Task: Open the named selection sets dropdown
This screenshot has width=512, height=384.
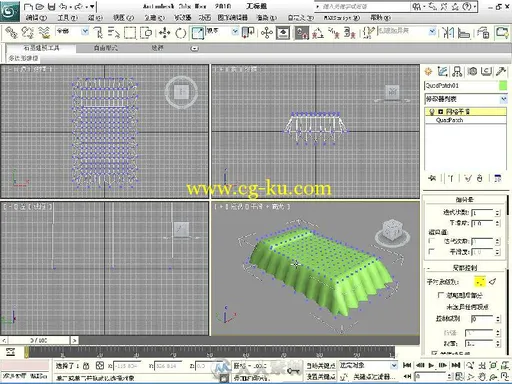Action: point(432,31)
